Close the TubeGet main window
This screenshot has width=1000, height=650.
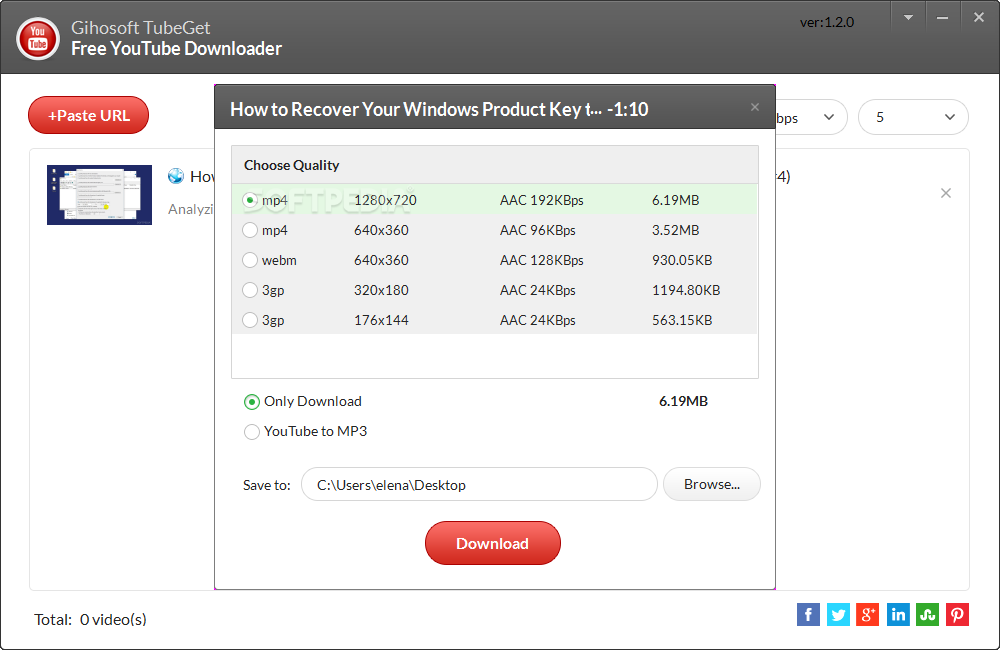[x=979, y=18]
